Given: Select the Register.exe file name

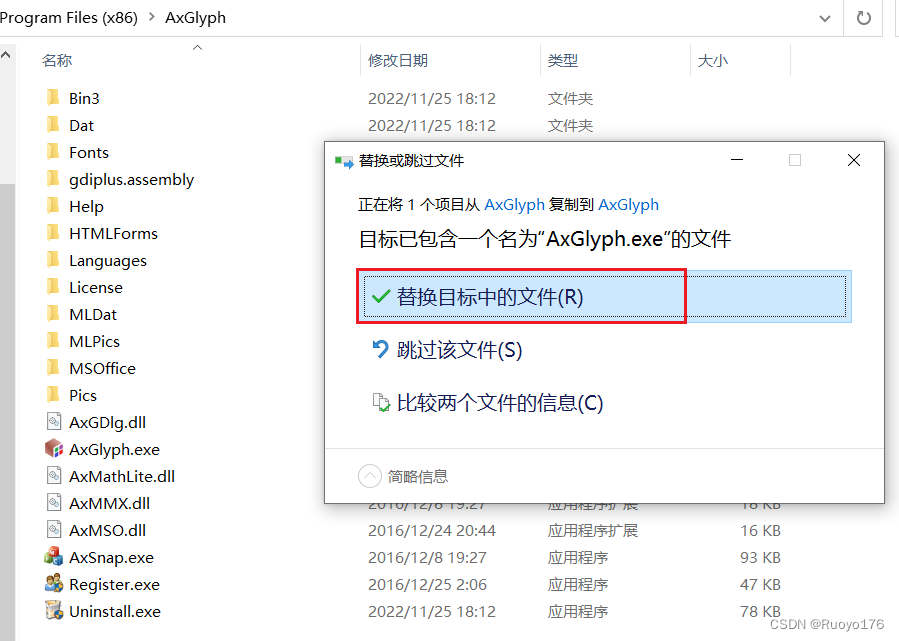Looking at the screenshot, I should point(115,585).
